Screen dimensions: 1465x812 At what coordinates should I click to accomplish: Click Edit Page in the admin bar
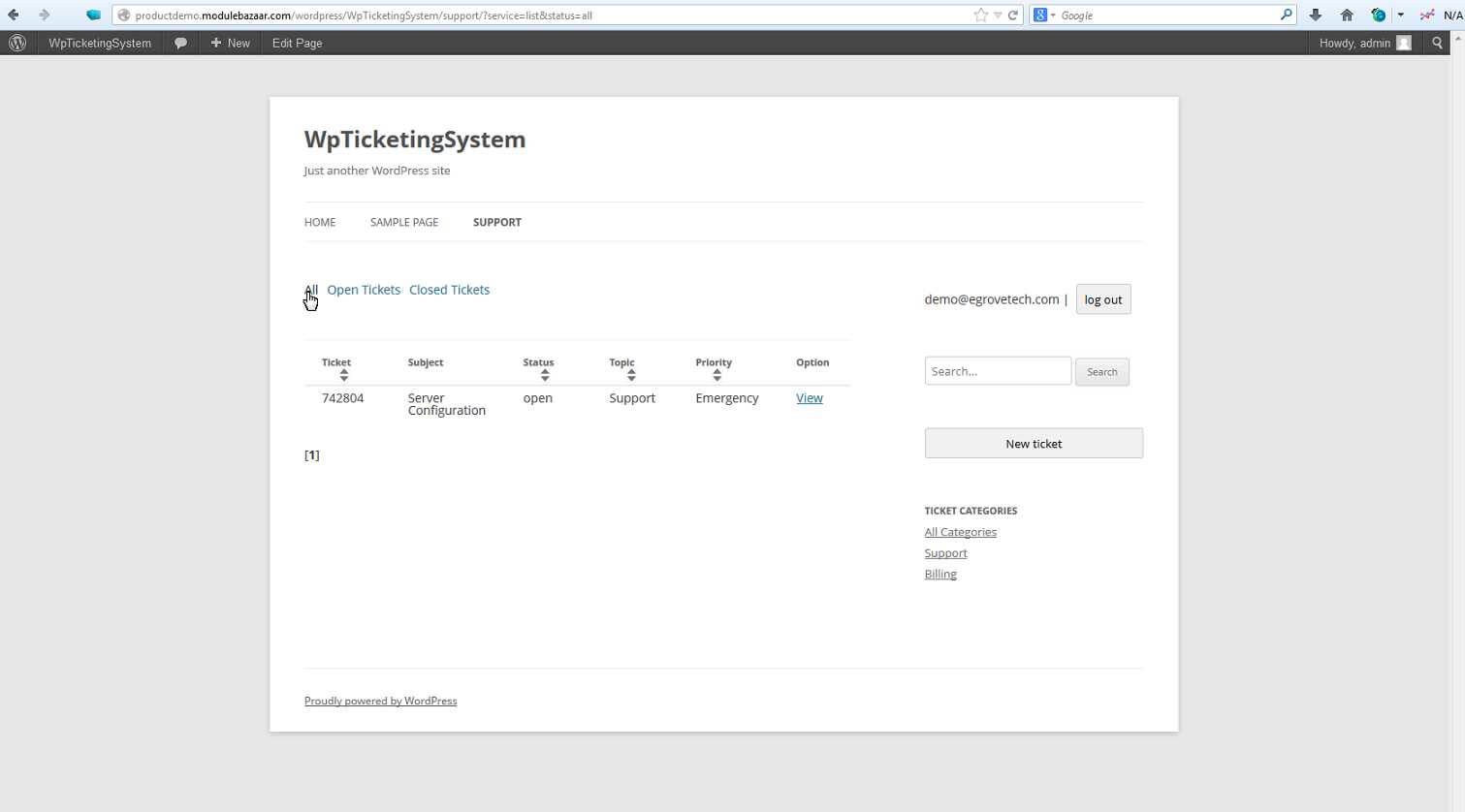pyautogui.click(x=297, y=43)
